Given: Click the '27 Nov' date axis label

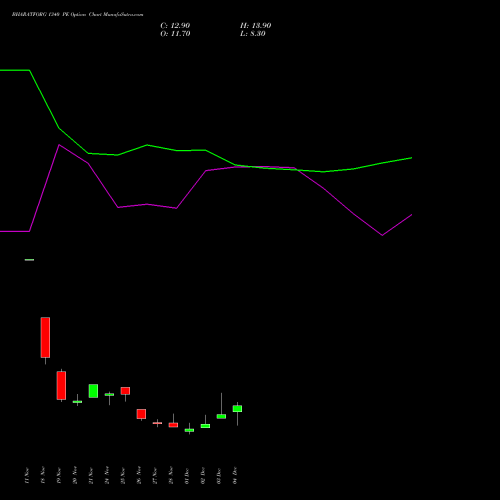Looking at the screenshot, I should coord(155,475).
